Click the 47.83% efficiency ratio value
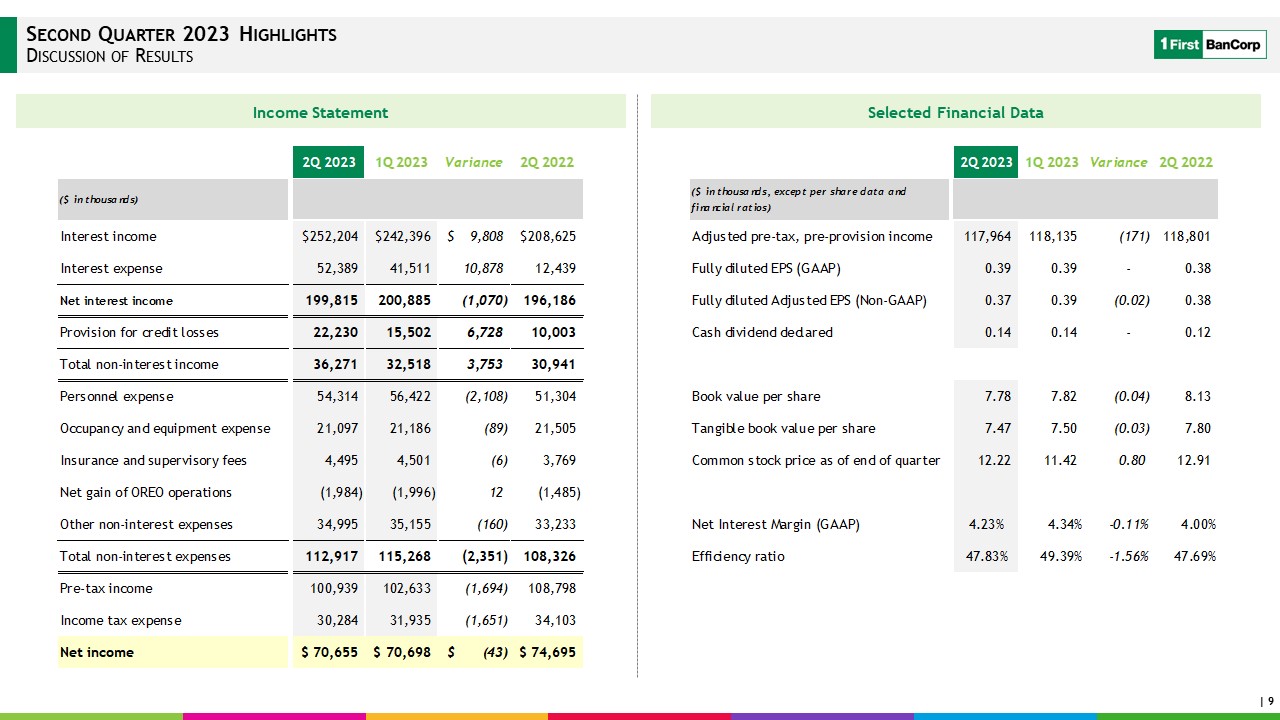 [986, 556]
